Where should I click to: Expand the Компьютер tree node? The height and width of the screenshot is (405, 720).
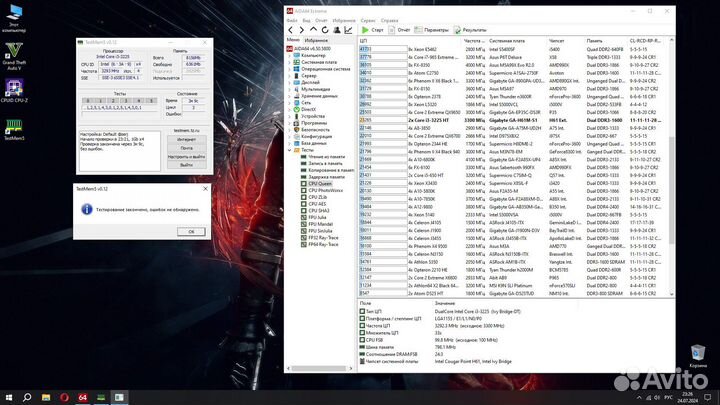(x=290, y=56)
